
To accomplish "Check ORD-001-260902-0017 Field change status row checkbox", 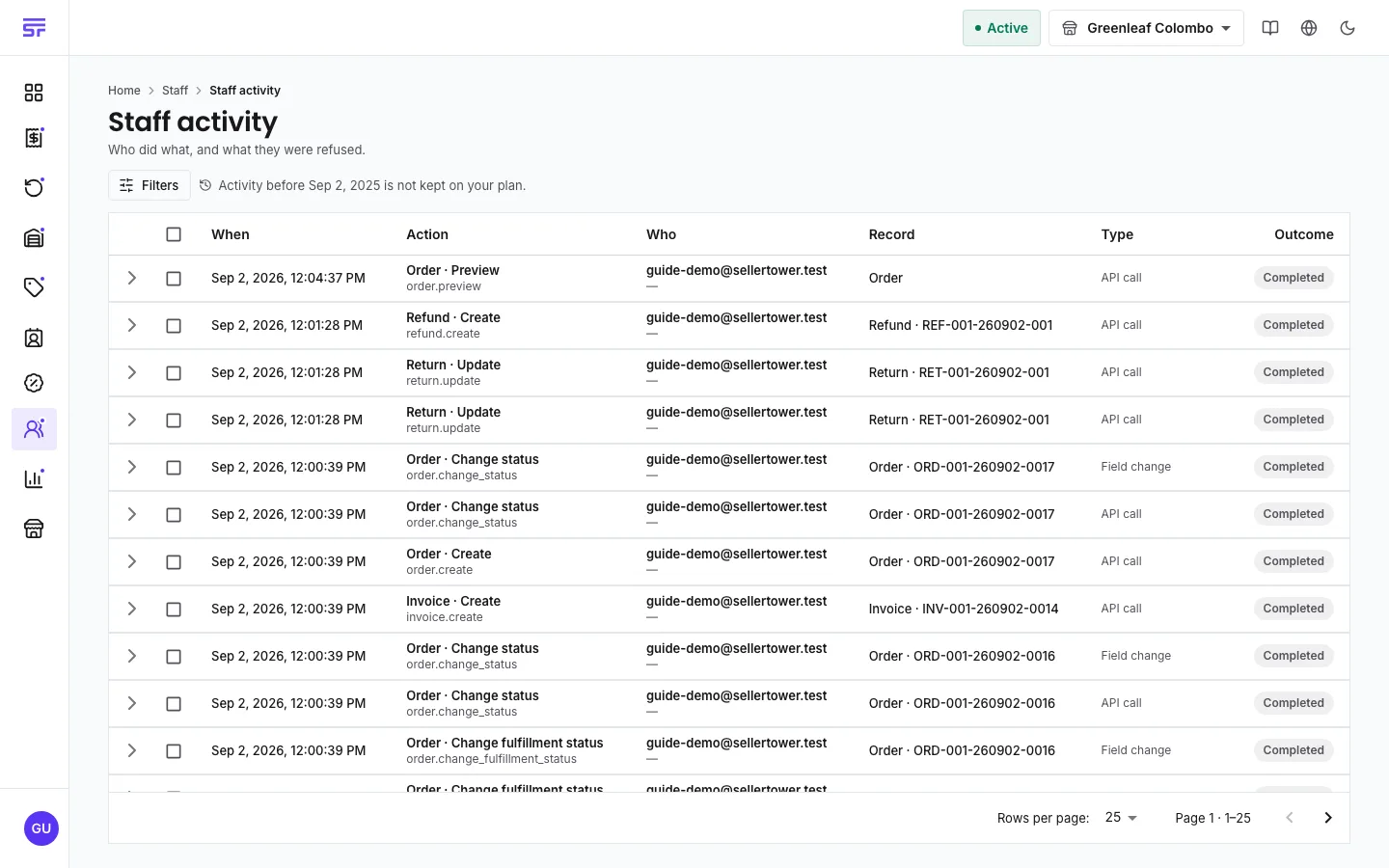I will pos(174,468).
